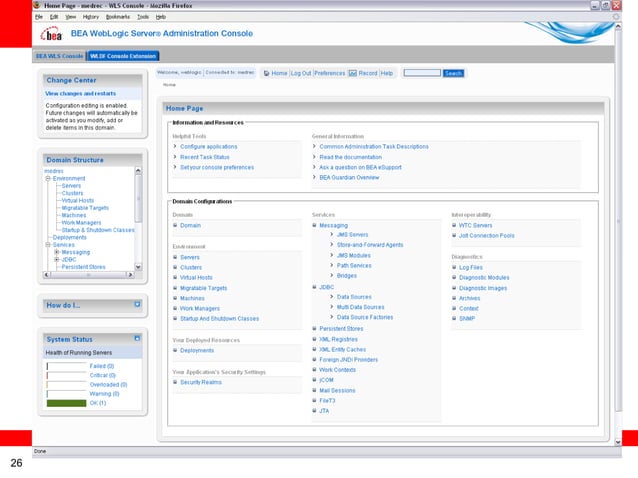Expand the JDBC node in Domain Structure
This screenshot has width=638, height=478.
[57, 259]
